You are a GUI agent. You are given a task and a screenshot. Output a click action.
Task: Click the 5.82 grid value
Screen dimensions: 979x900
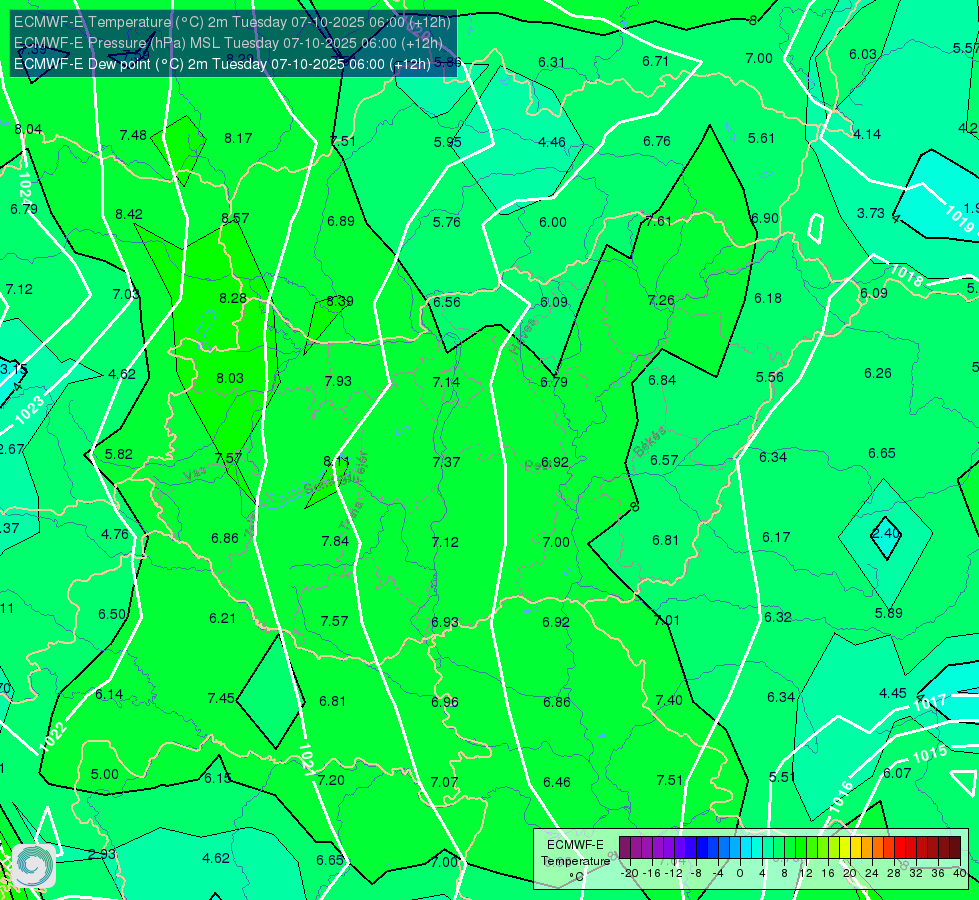coord(119,455)
